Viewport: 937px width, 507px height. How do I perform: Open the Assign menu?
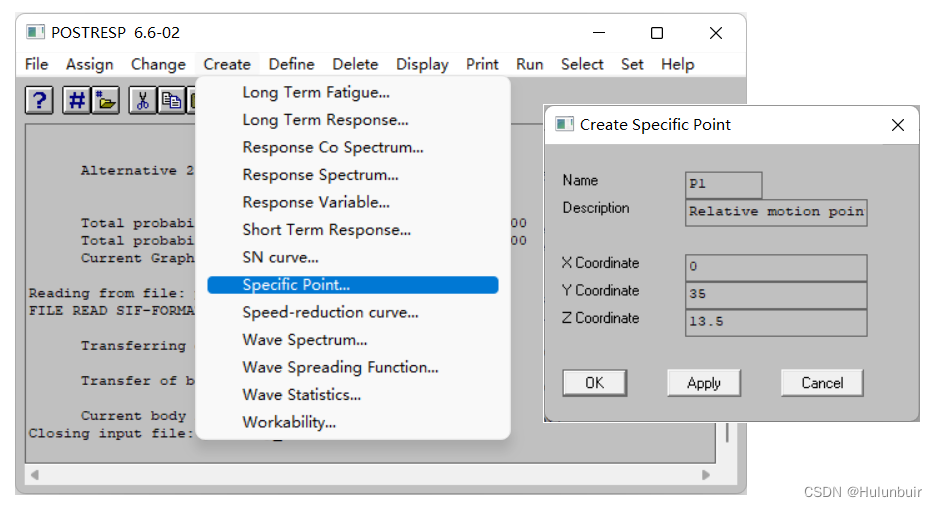(90, 64)
